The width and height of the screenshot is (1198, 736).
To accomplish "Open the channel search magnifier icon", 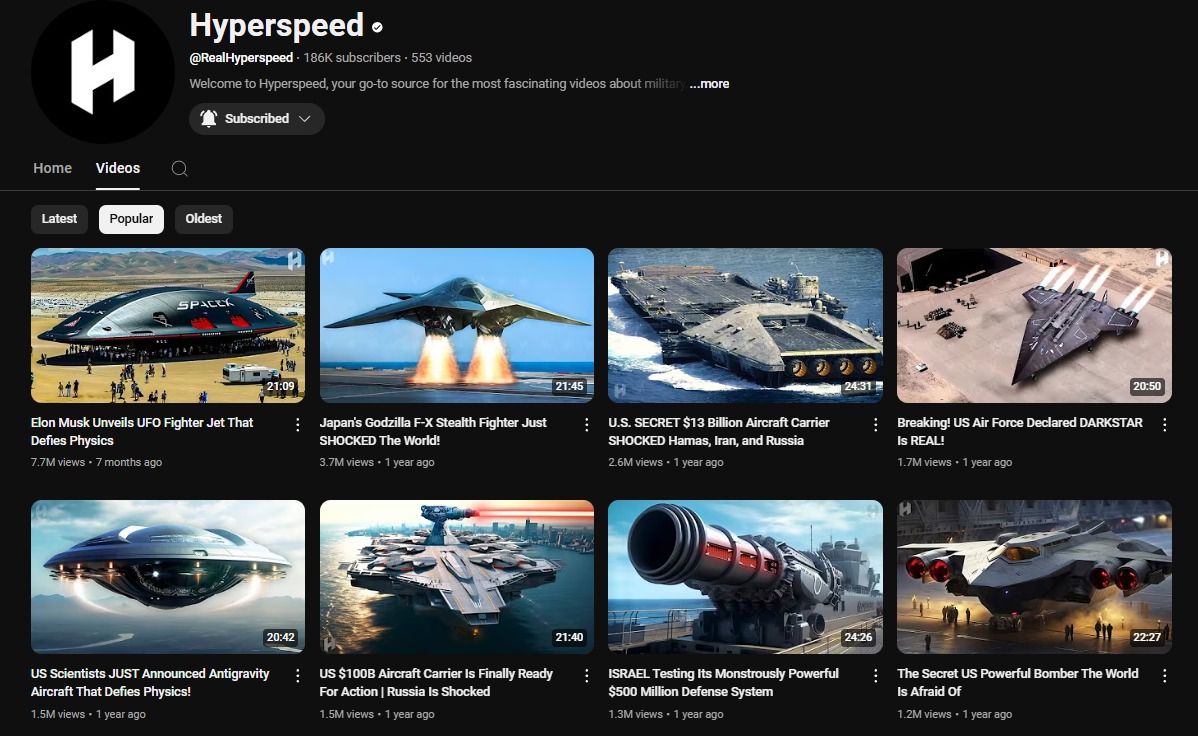I will 180,168.
